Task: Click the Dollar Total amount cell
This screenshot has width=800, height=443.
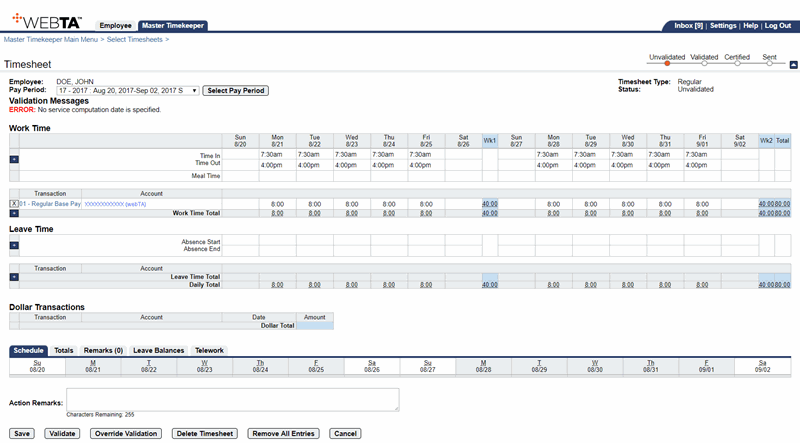Action: click(x=315, y=326)
